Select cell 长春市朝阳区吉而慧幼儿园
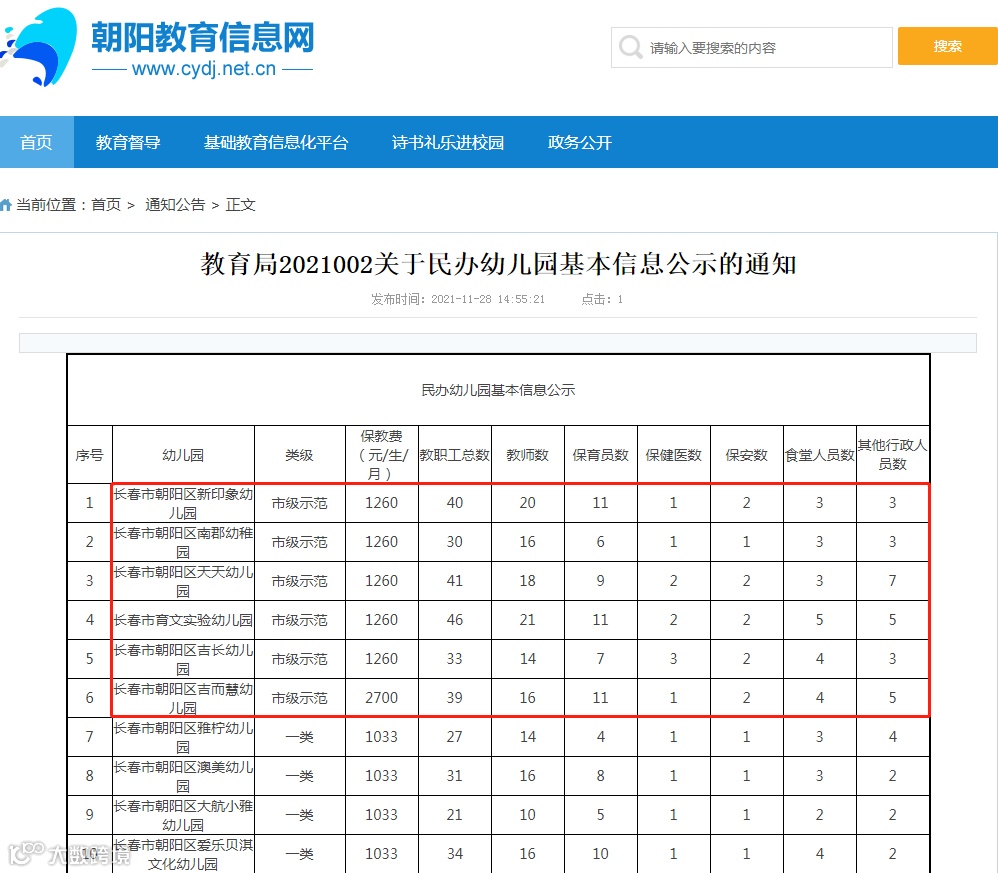This screenshot has width=998, height=873. (183, 698)
